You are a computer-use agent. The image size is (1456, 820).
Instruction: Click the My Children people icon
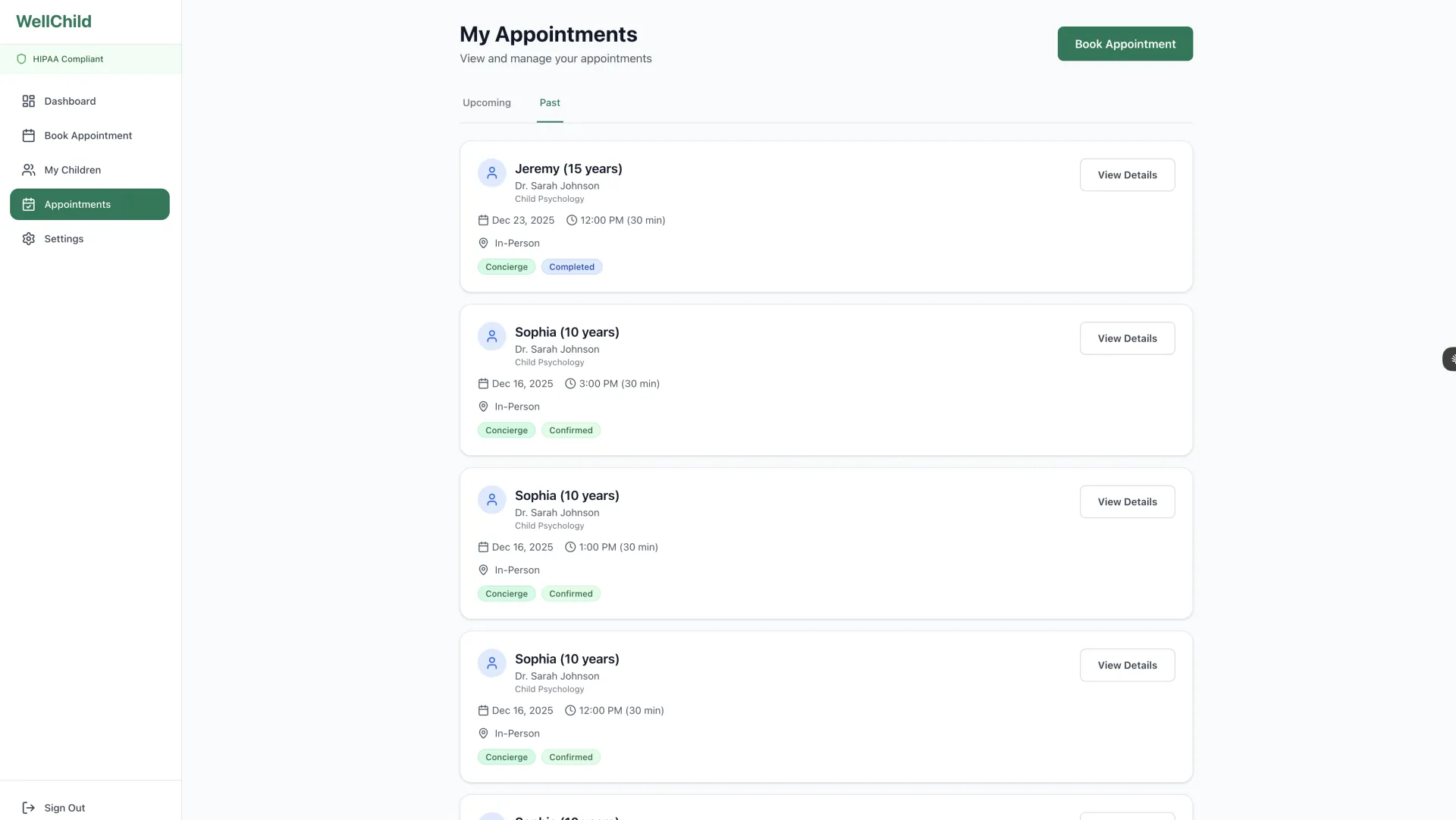(x=29, y=170)
